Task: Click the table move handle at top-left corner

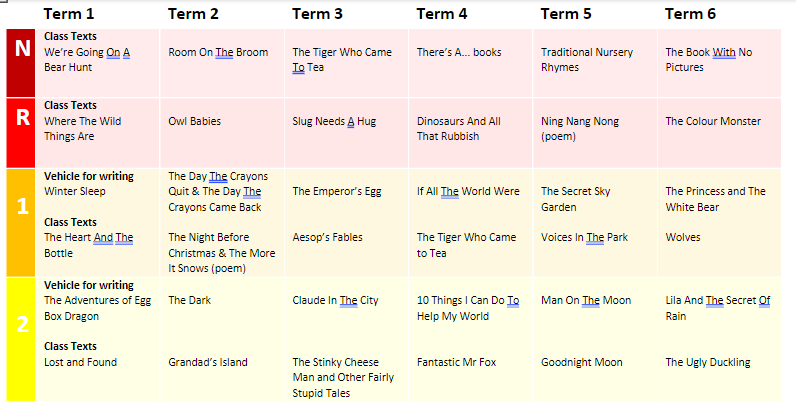Action: tap(2, 2)
